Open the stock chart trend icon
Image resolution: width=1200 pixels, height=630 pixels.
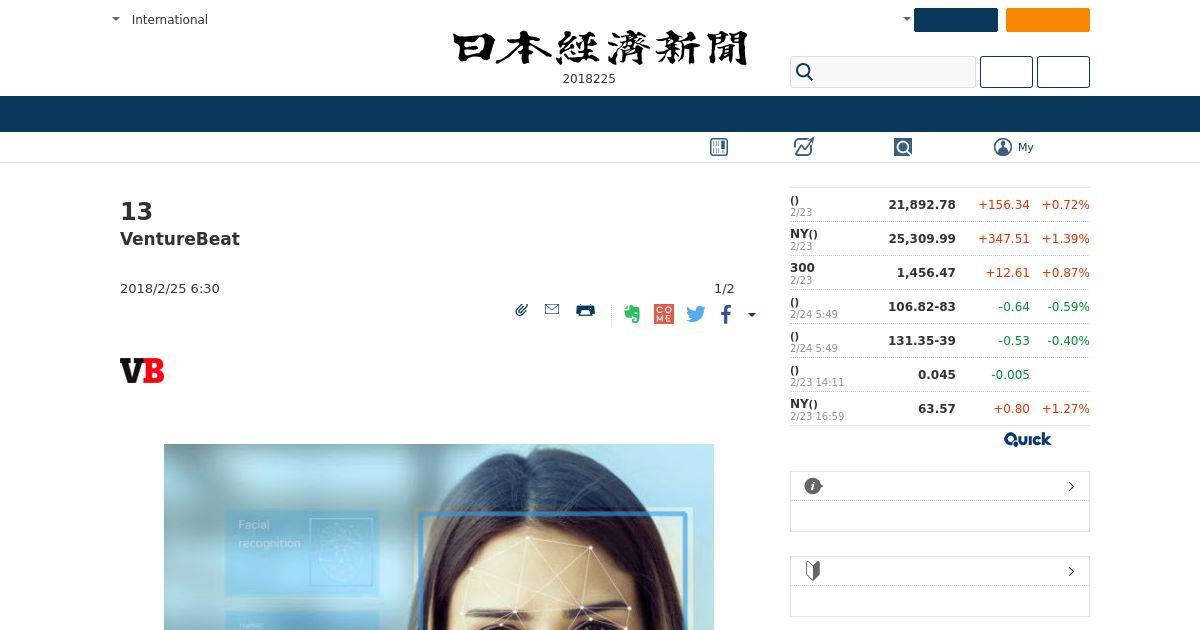point(804,147)
